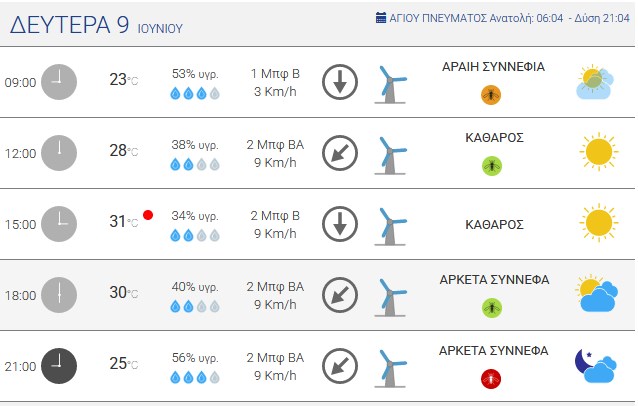Click the ΑΡΑΙΗ ΣΥΝΝΕΦΙΑ forecast label

coord(493,67)
